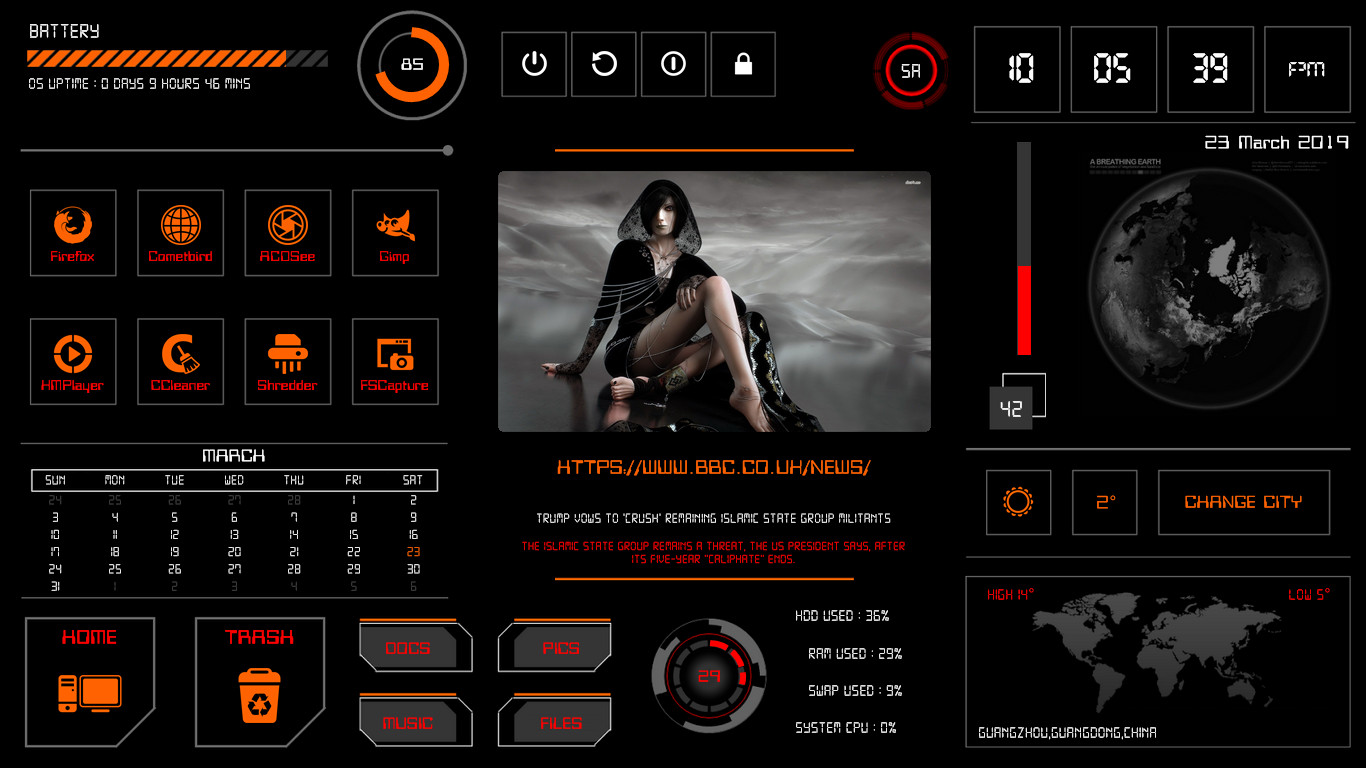1366x768 pixels.
Task: Click the BATTERY label
Action: pyautogui.click(x=64, y=32)
